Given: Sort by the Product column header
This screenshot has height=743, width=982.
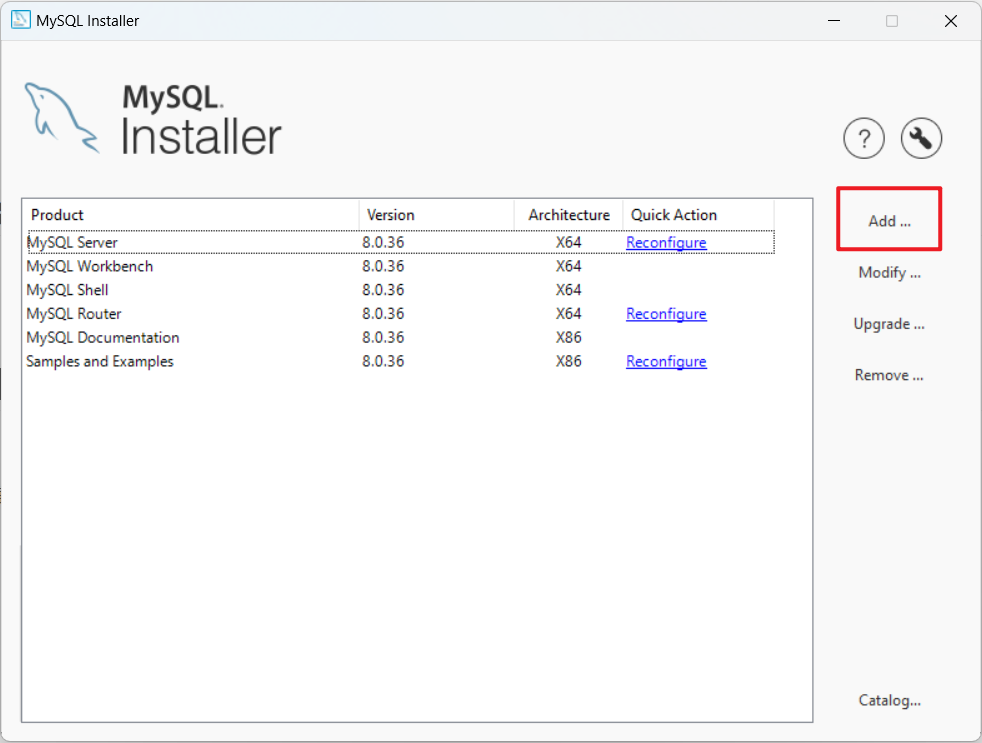Looking at the screenshot, I should pyautogui.click(x=191, y=215).
